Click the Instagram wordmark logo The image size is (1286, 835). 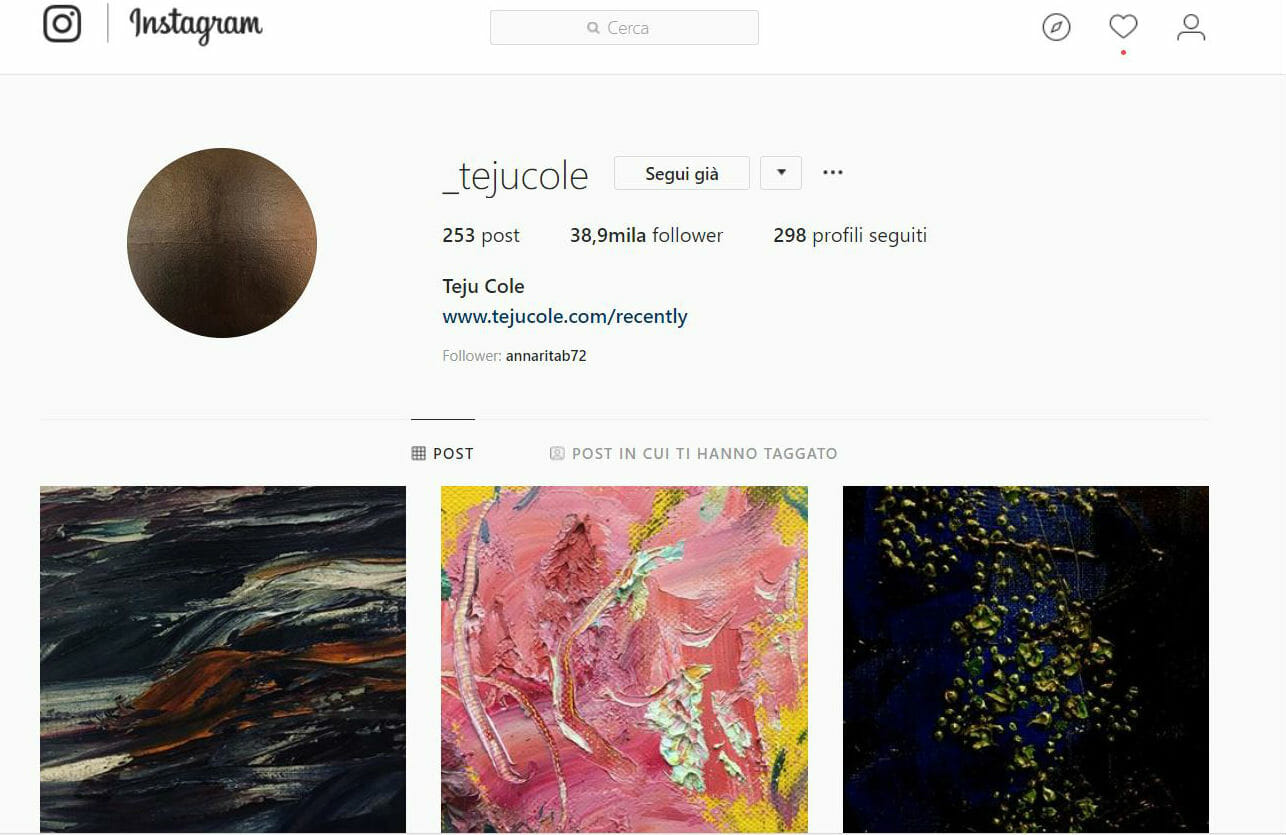[196, 25]
